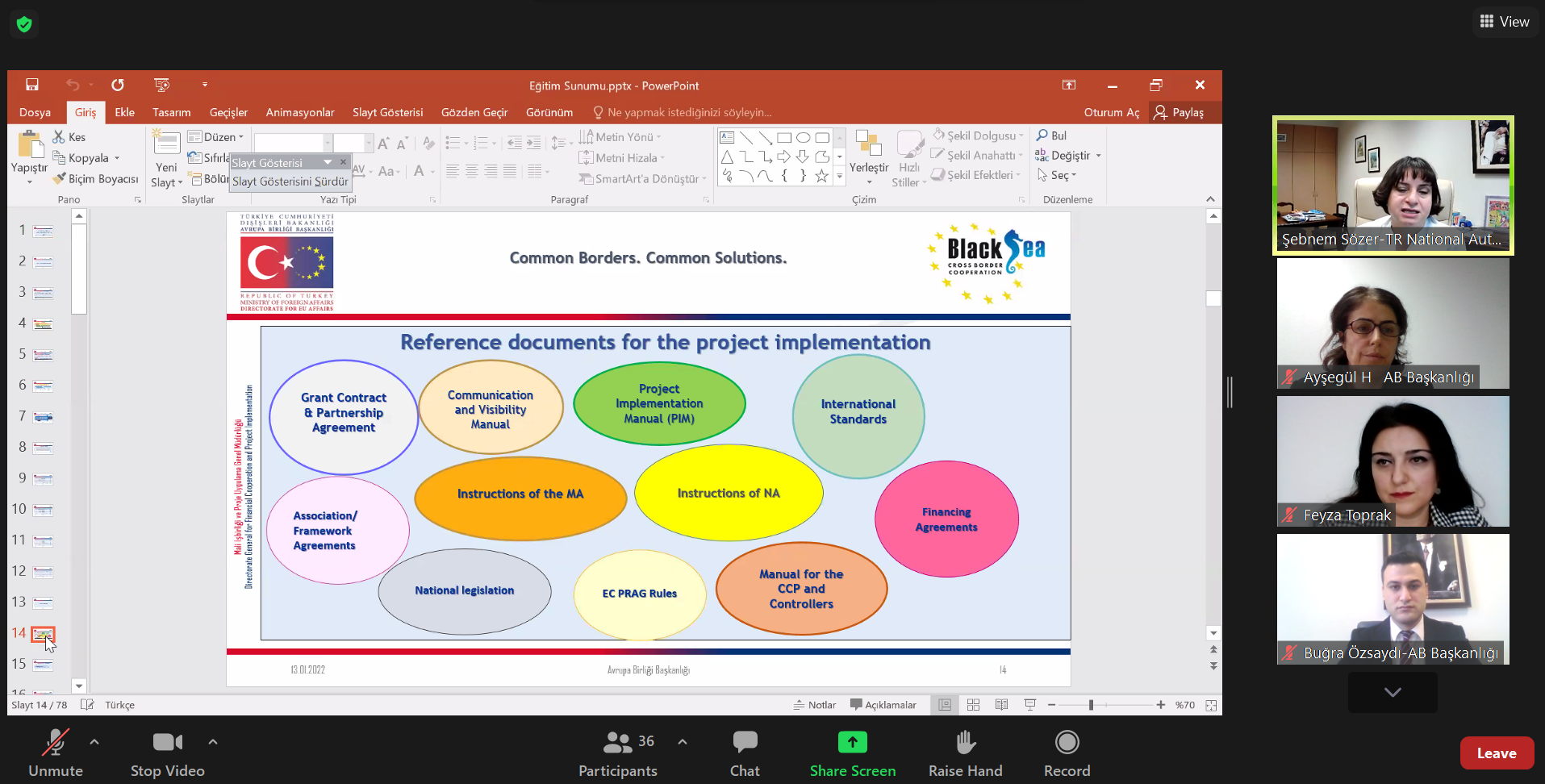
Task: Open the Participants panel
Action: [x=618, y=743]
